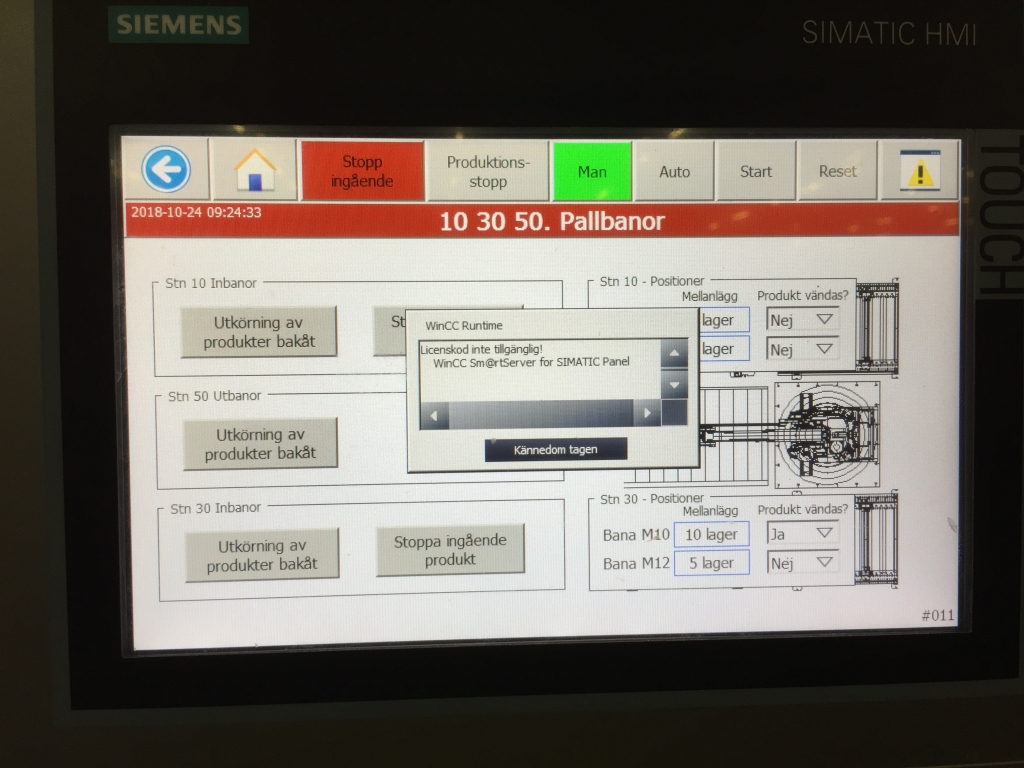Viewport: 1024px width, 768px height.
Task: Edit first Stn 10 Mellanlägg lager field
Action: tap(724, 320)
